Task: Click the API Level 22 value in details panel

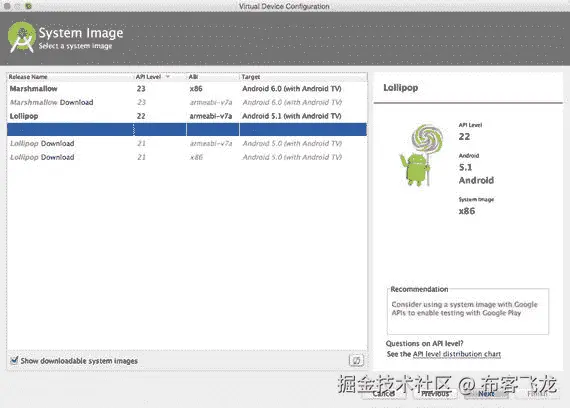Action: pyautogui.click(x=464, y=137)
